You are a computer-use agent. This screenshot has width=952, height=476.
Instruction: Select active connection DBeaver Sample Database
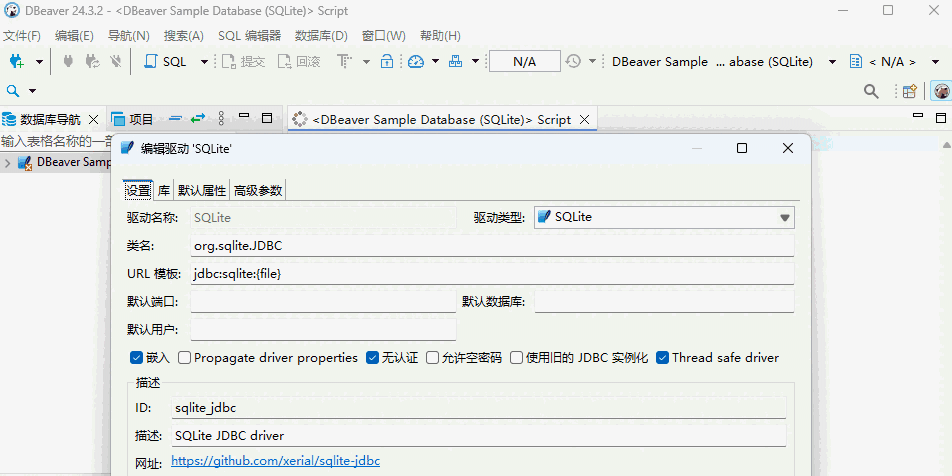point(712,62)
